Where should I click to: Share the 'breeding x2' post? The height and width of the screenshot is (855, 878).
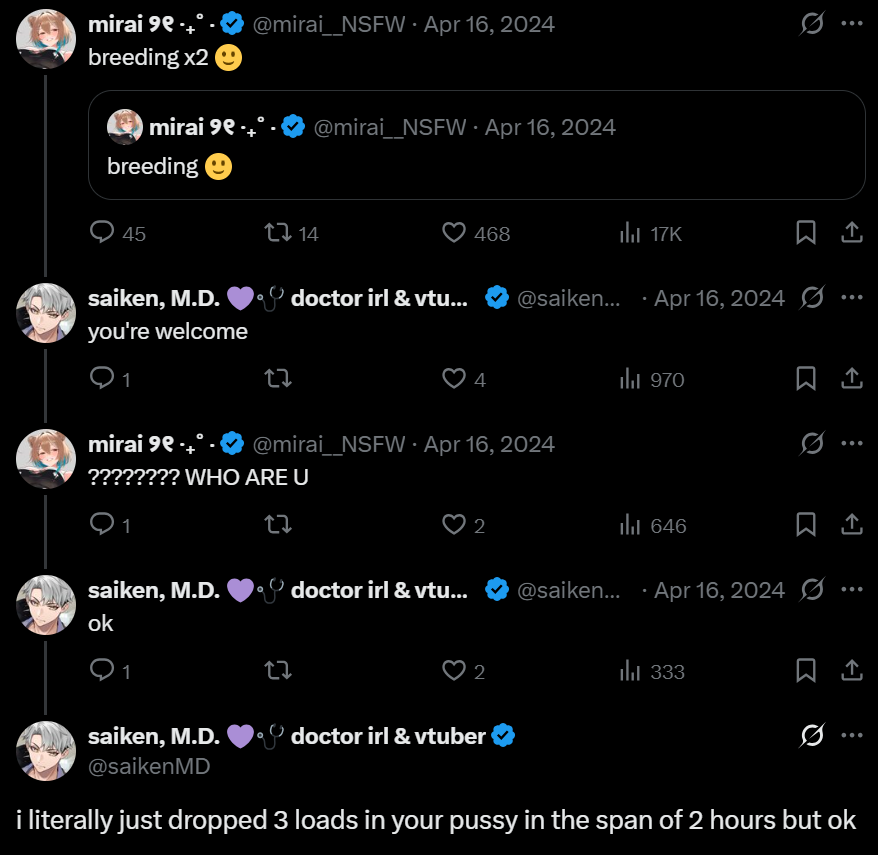[x=851, y=233]
